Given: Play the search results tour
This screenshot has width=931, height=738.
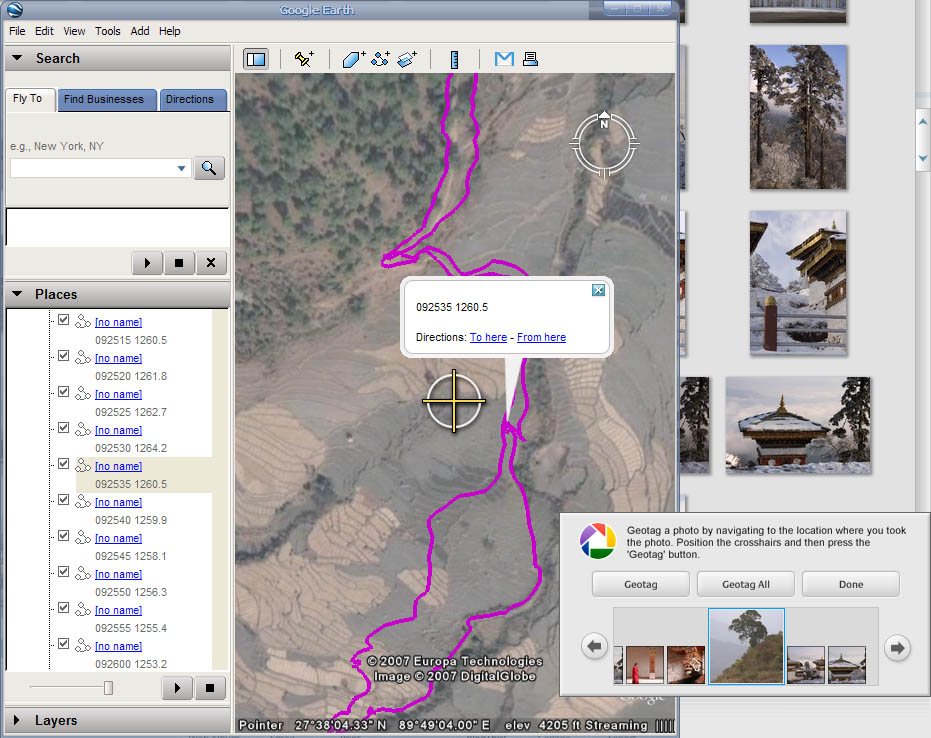Looking at the screenshot, I should pyautogui.click(x=147, y=263).
